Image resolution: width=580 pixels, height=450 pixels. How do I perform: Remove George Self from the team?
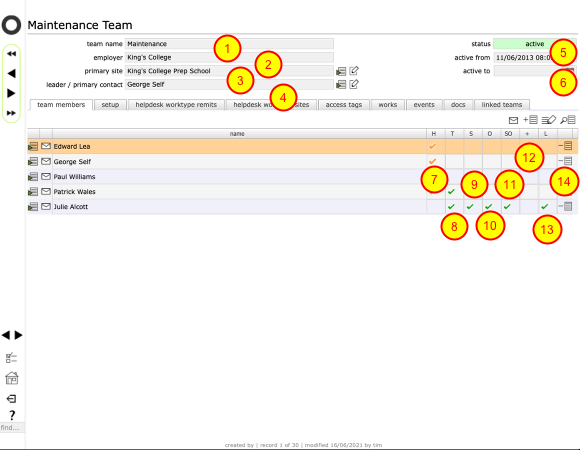coord(565,161)
